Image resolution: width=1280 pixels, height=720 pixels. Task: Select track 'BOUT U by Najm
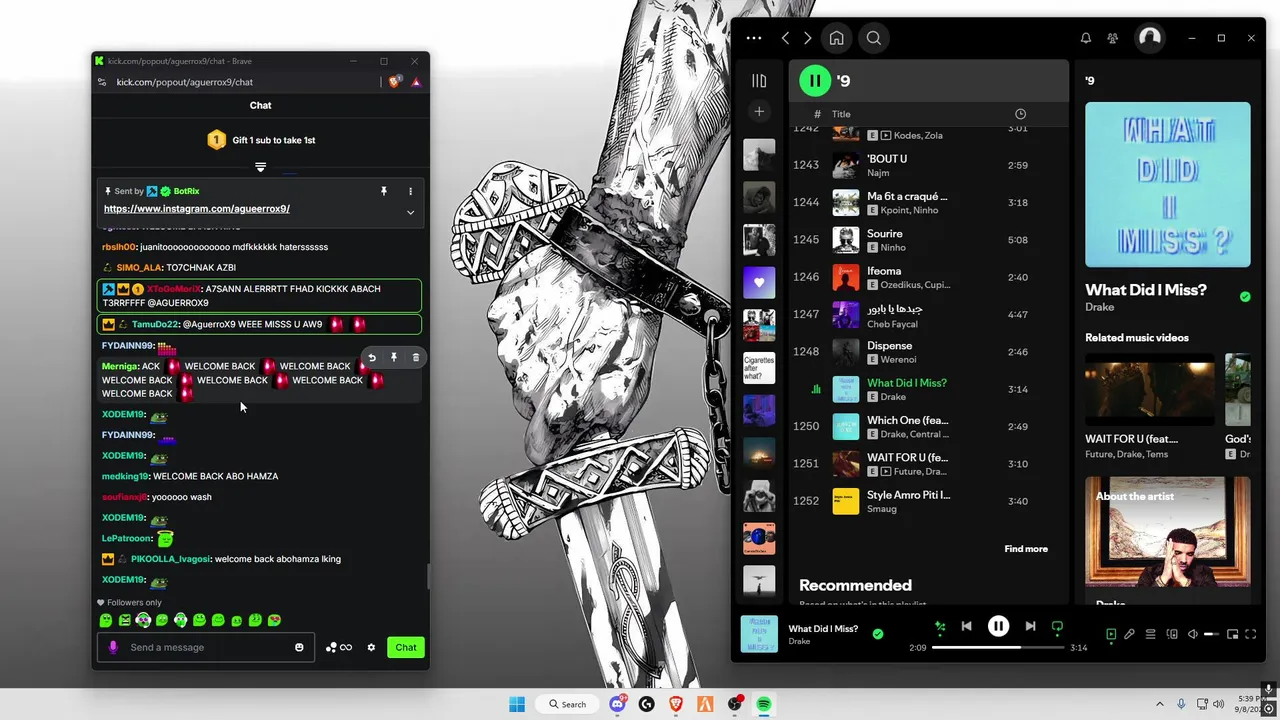[x=927, y=165]
